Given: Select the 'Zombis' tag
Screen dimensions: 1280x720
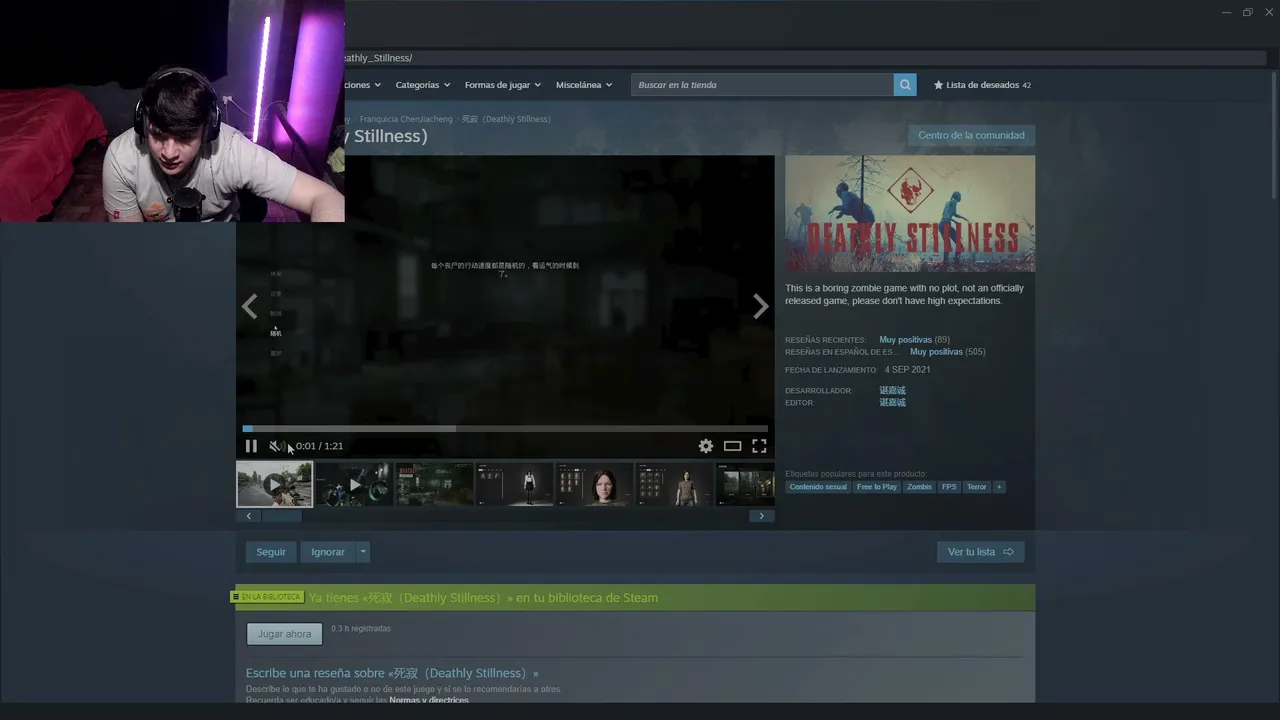Looking at the screenshot, I should tap(919, 487).
